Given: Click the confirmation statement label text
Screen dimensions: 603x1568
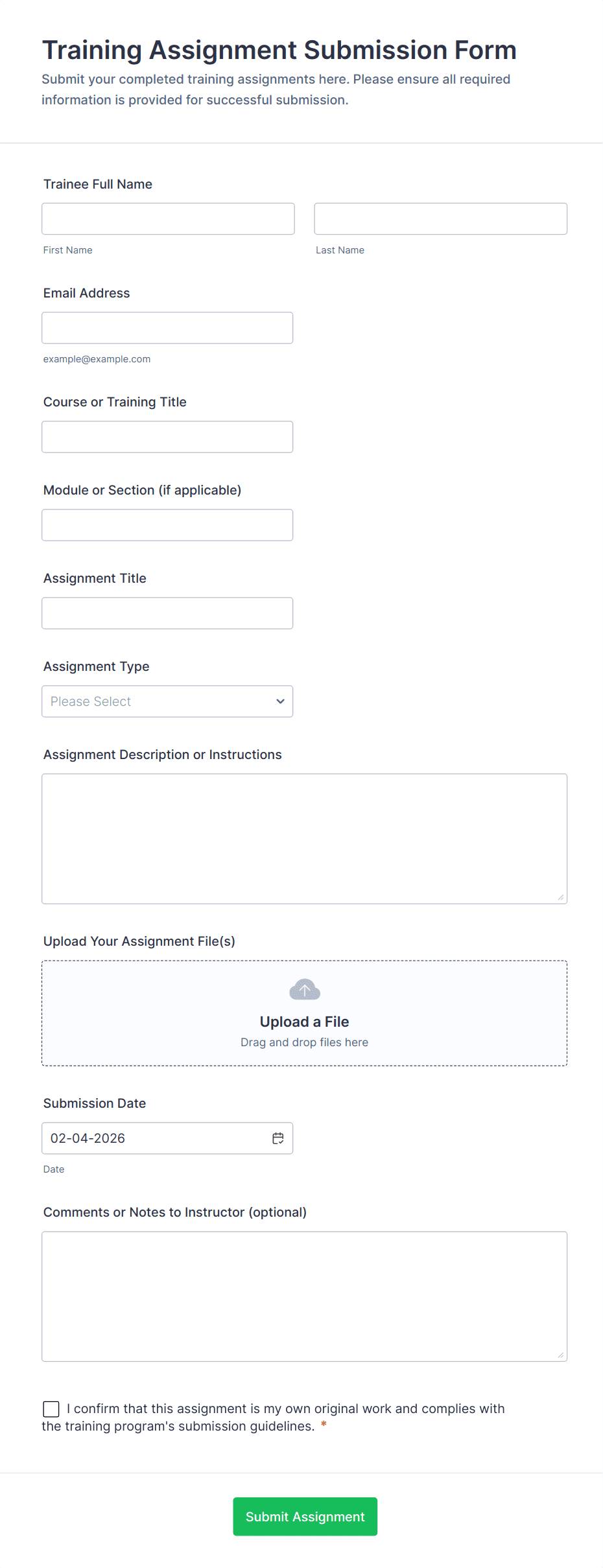Looking at the screenshot, I should [285, 1409].
